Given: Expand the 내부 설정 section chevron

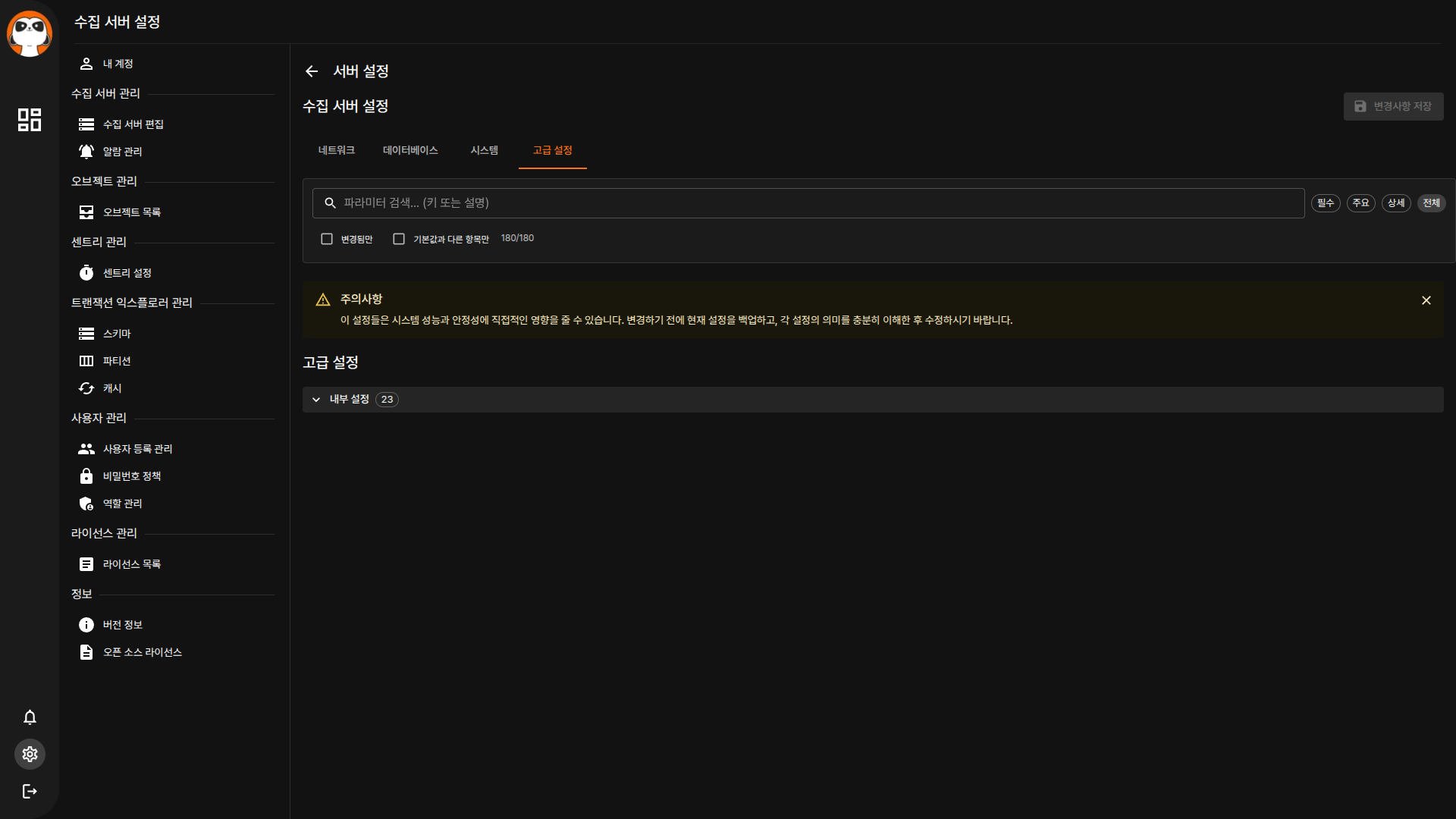Looking at the screenshot, I should pyautogui.click(x=316, y=400).
